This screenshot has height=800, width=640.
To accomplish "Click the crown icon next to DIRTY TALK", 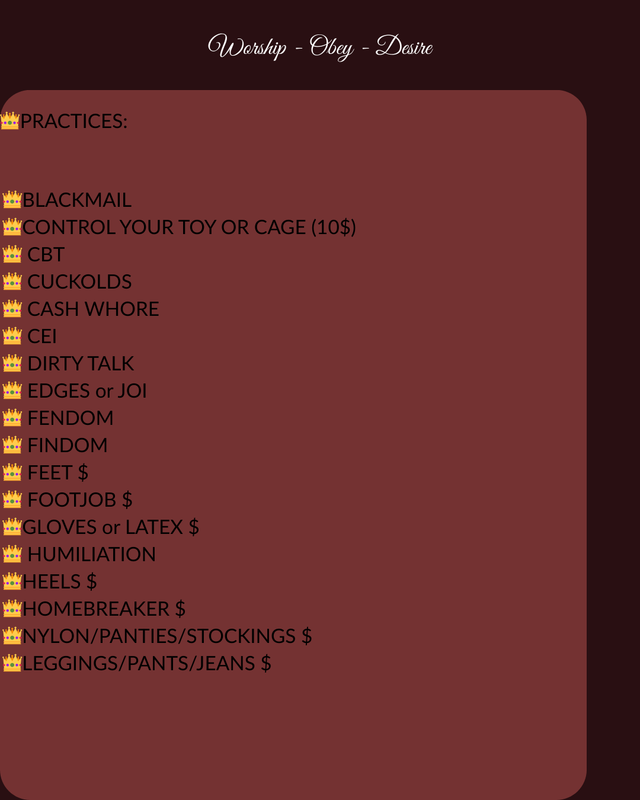I will click(x=12, y=363).
